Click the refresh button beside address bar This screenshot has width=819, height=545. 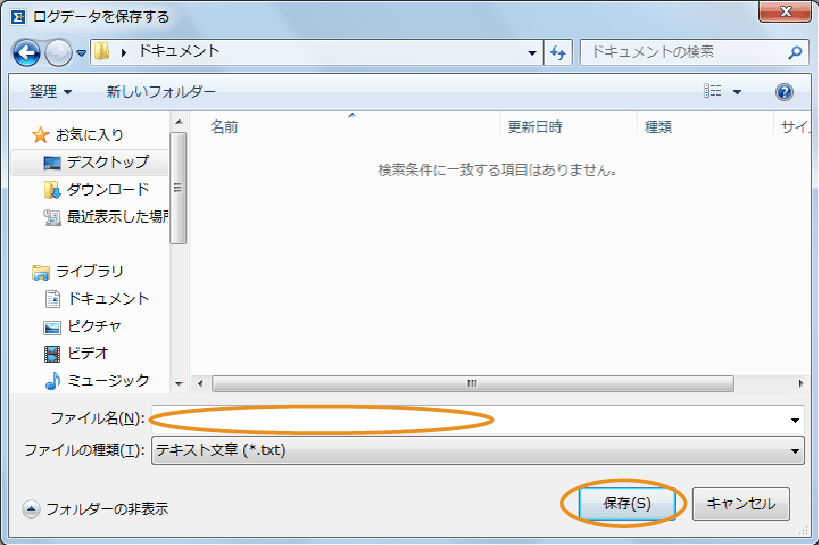point(558,53)
